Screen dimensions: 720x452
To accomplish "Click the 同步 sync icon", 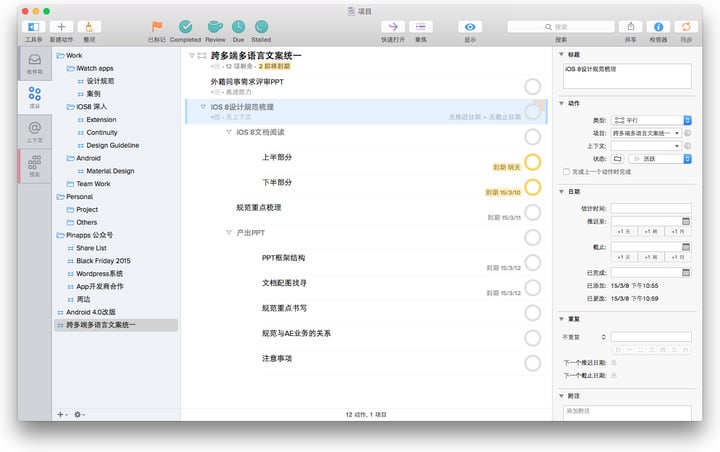I will 685,27.
